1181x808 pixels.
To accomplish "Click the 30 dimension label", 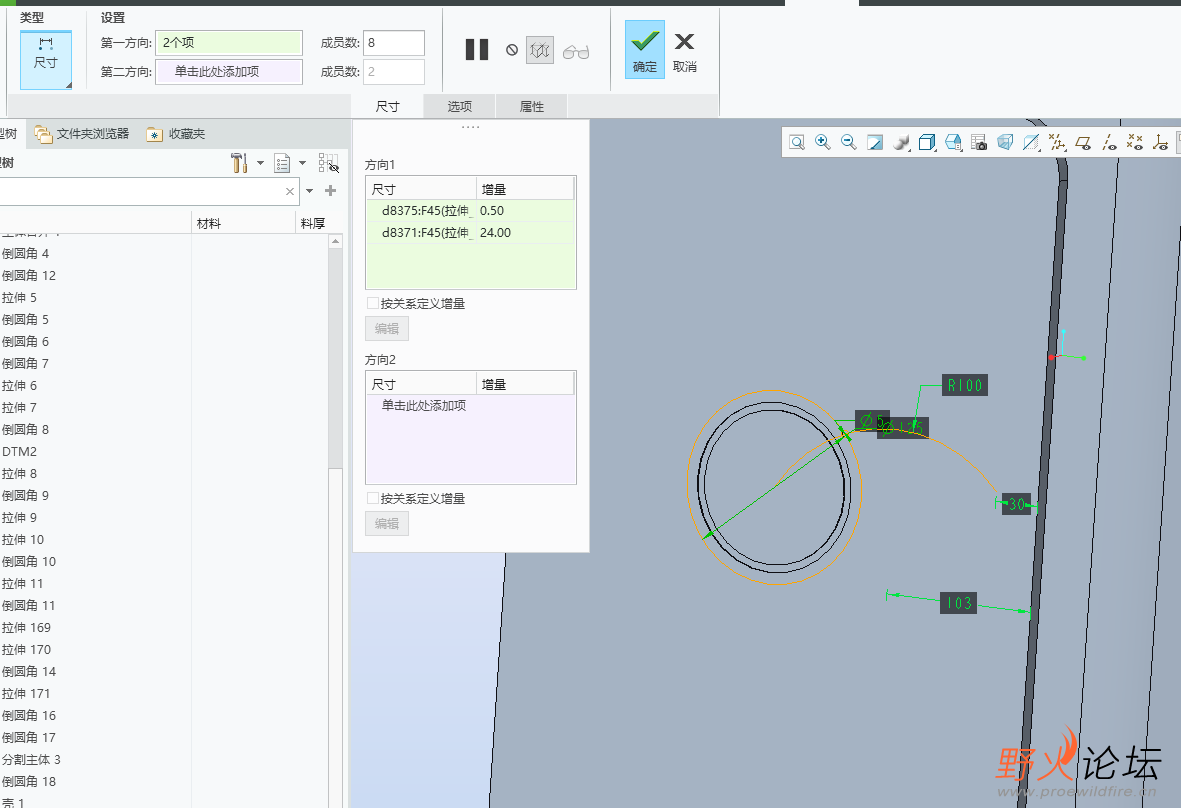I will 1017,505.
